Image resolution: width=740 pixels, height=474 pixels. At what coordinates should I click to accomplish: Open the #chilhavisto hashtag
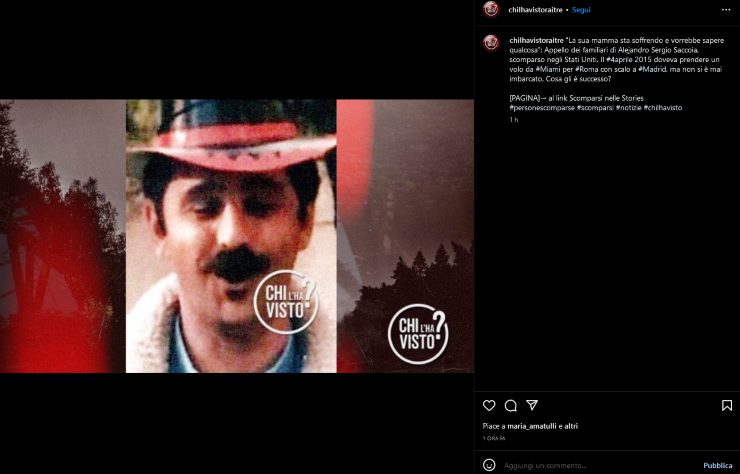[x=663, y=108]
